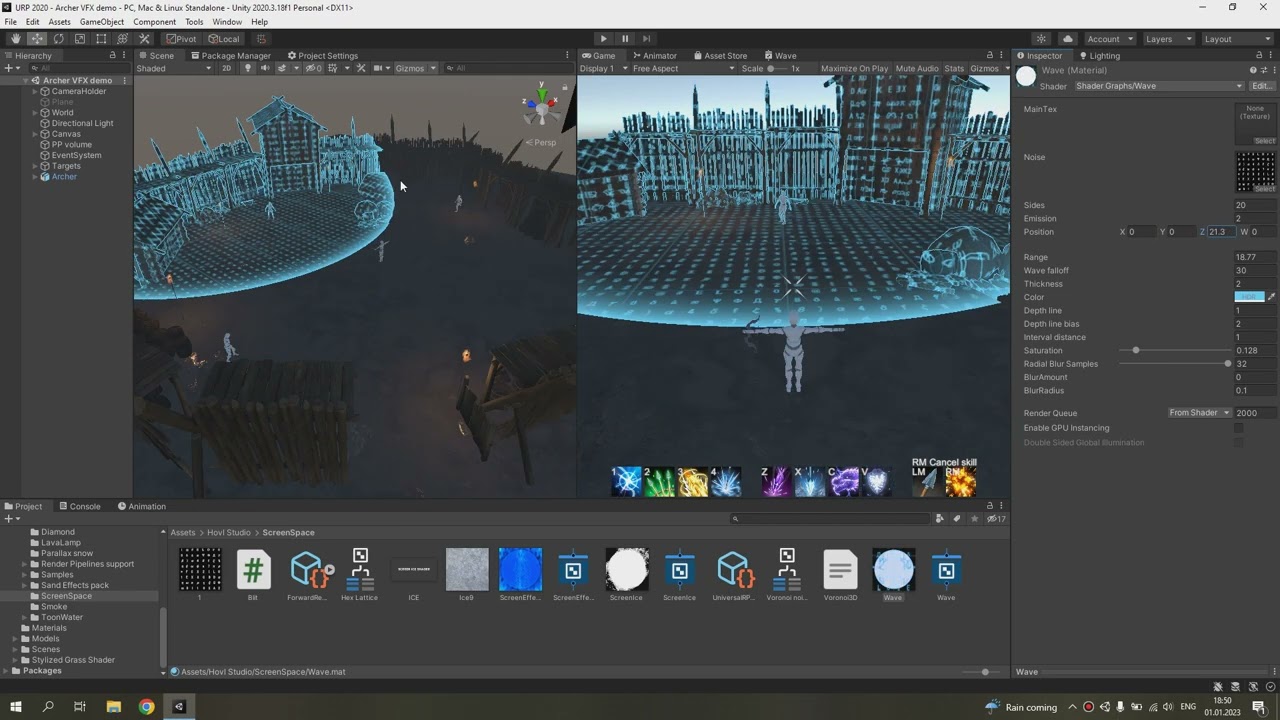This screenshot has width=1280, height=720.
Task: Open the Layers dropdown
Action: pyautogui.click(x=1167, y=39)
